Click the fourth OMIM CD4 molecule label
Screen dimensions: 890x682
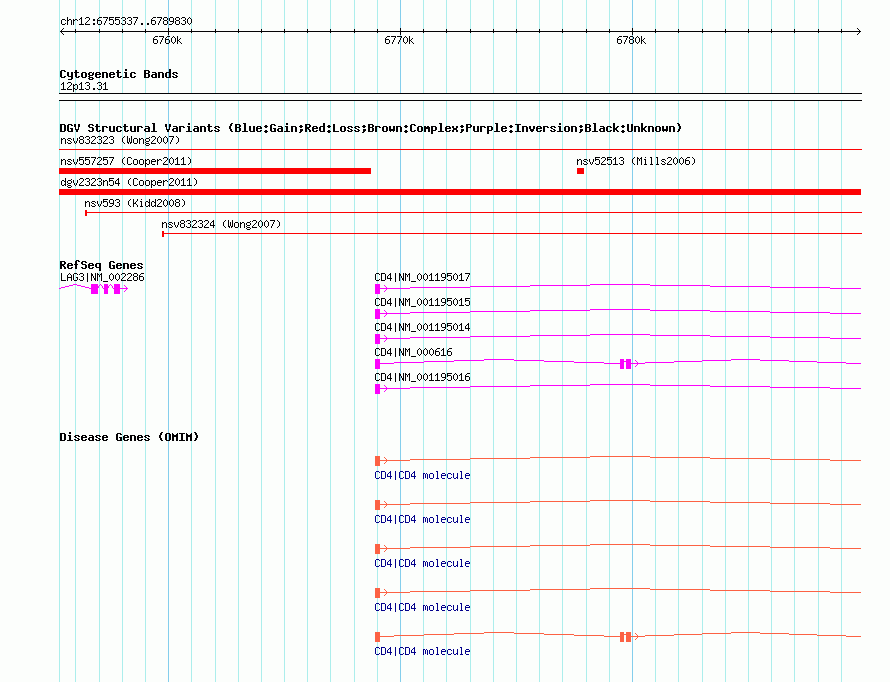pyautogui.click(x=422, y=608)
